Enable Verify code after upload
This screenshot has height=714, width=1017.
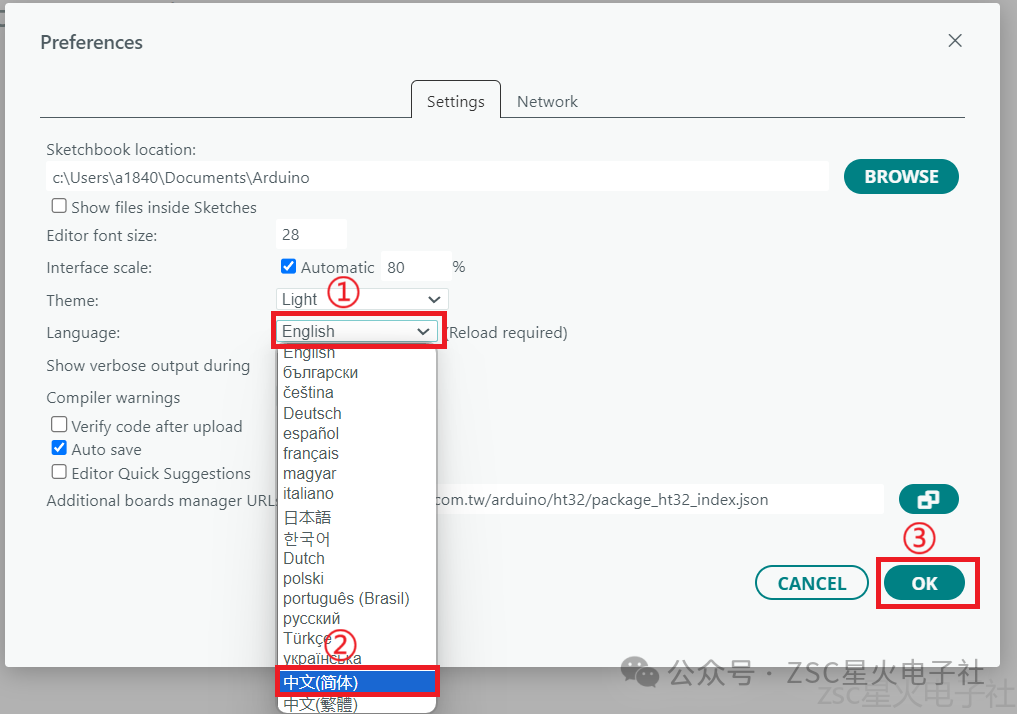[x=59, y=425]
